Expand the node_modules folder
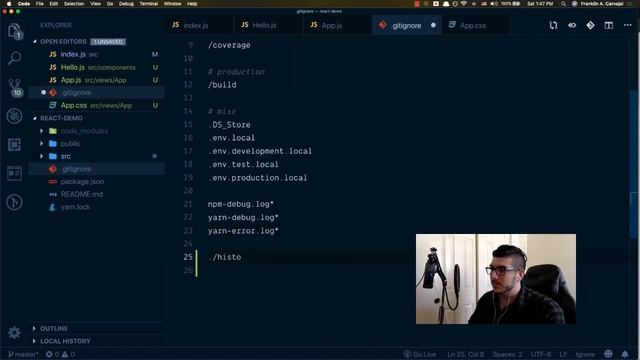Viewport: 640px width, 360px height. tap(41, 131)
